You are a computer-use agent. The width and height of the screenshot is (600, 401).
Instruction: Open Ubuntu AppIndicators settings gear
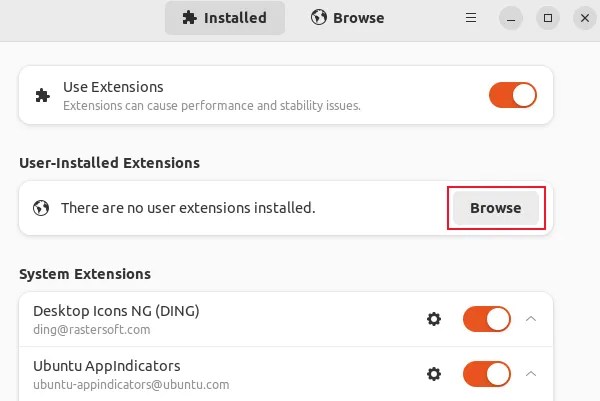(434, 374)
